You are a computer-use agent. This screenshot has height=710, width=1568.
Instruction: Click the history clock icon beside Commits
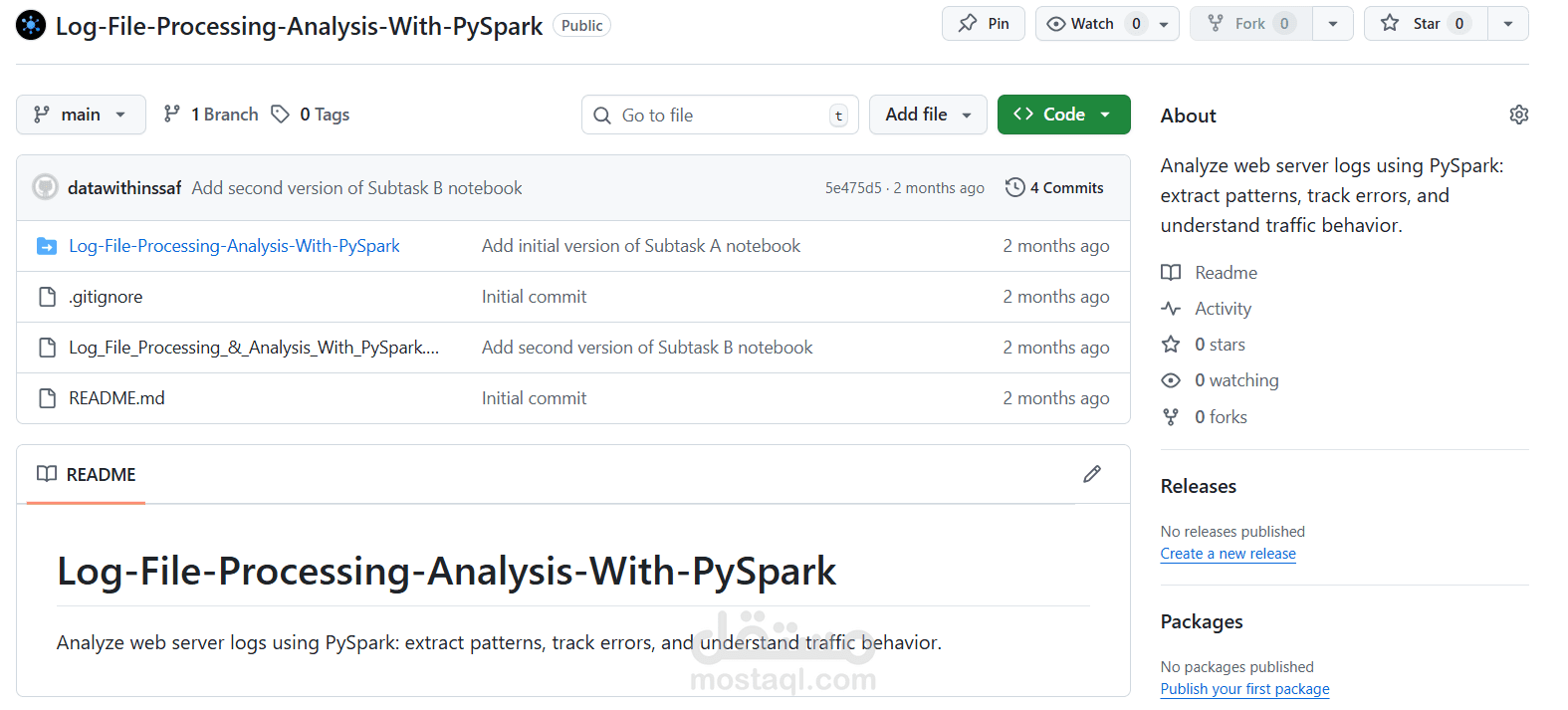pos(1014,187)
